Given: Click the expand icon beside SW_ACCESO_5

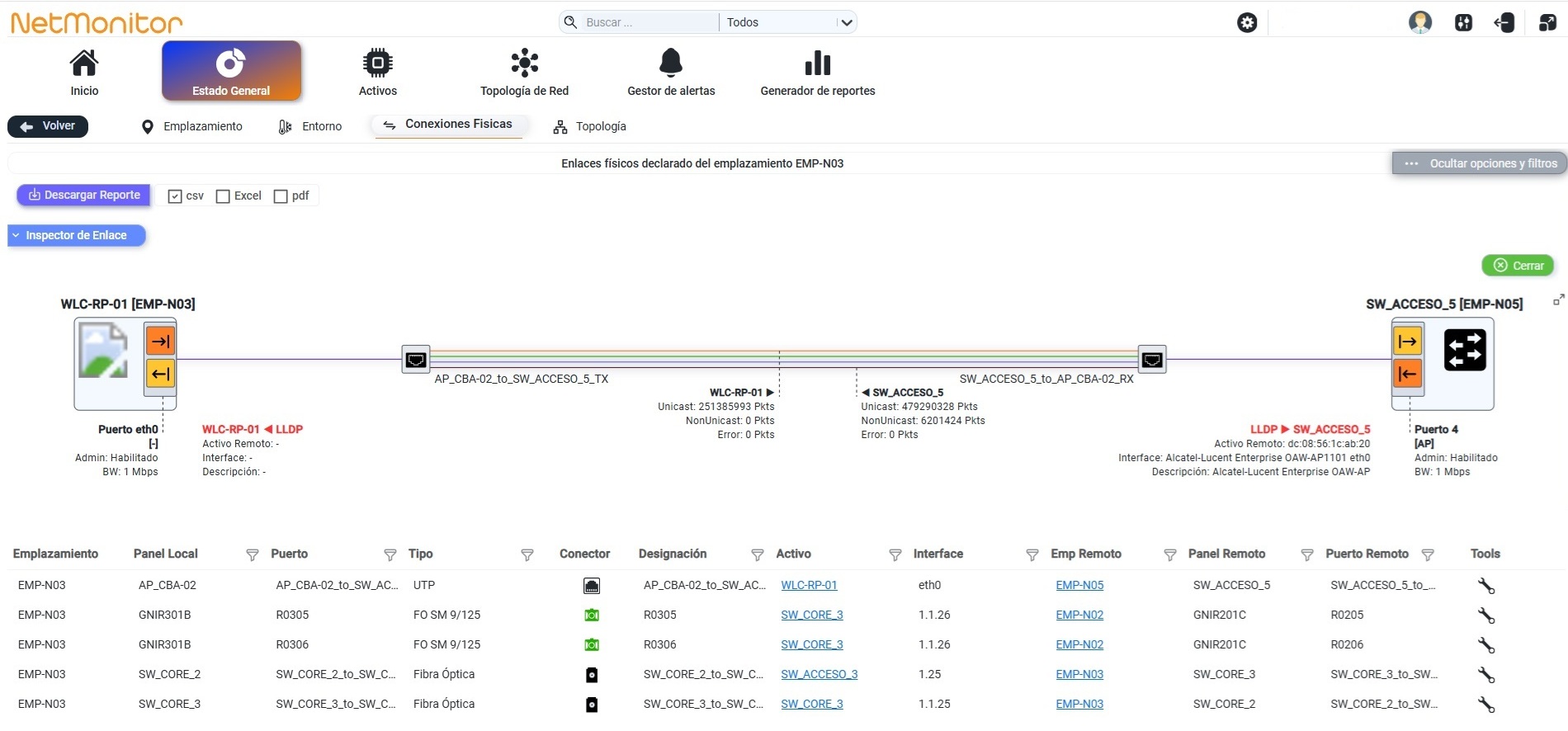Looking at the screenshot, I should pos(1558,300).
